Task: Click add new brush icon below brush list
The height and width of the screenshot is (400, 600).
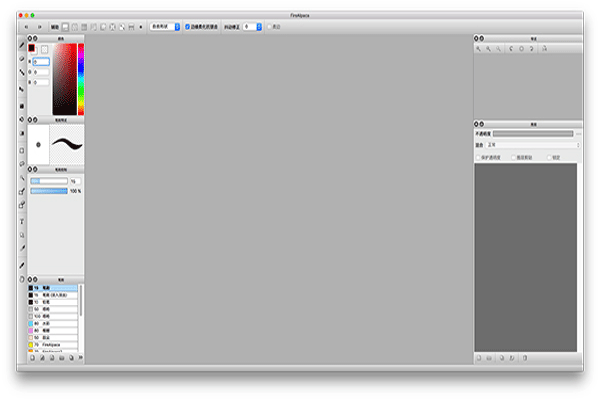Action: [31, 357]
